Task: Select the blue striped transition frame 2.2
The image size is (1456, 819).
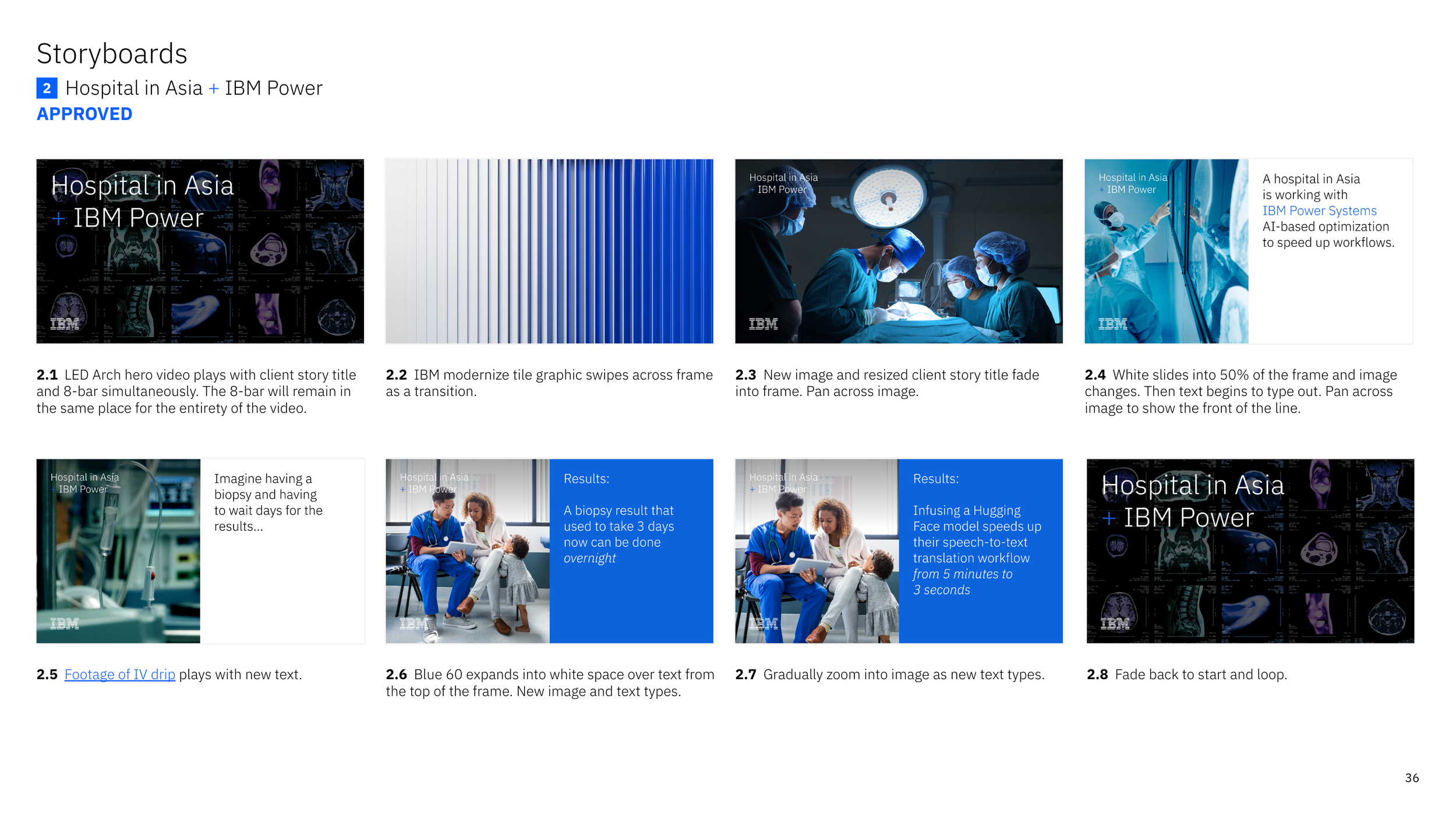Action: (x=549, y=251)
